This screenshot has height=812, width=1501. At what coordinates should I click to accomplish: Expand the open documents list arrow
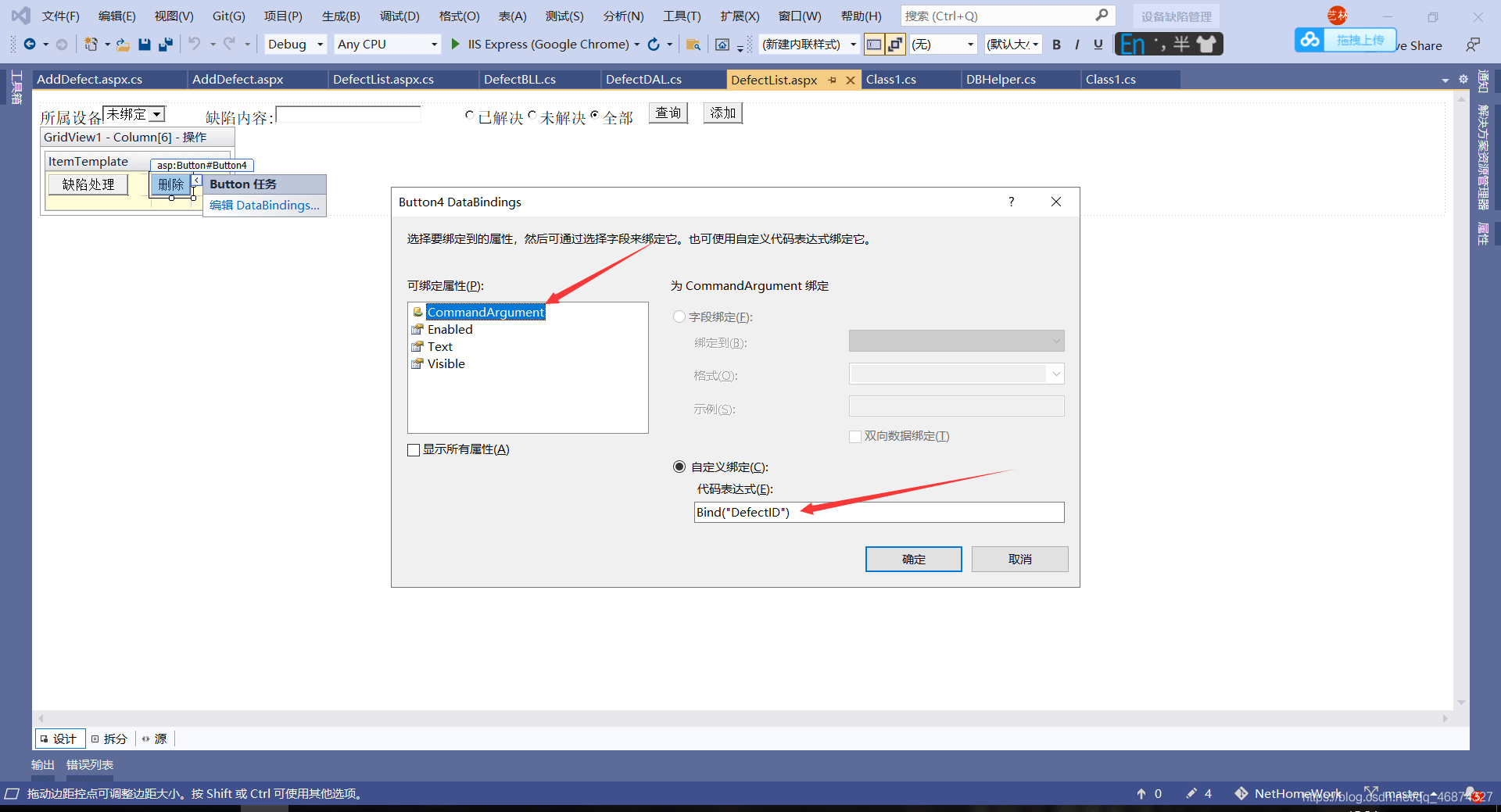point(1445,80)
